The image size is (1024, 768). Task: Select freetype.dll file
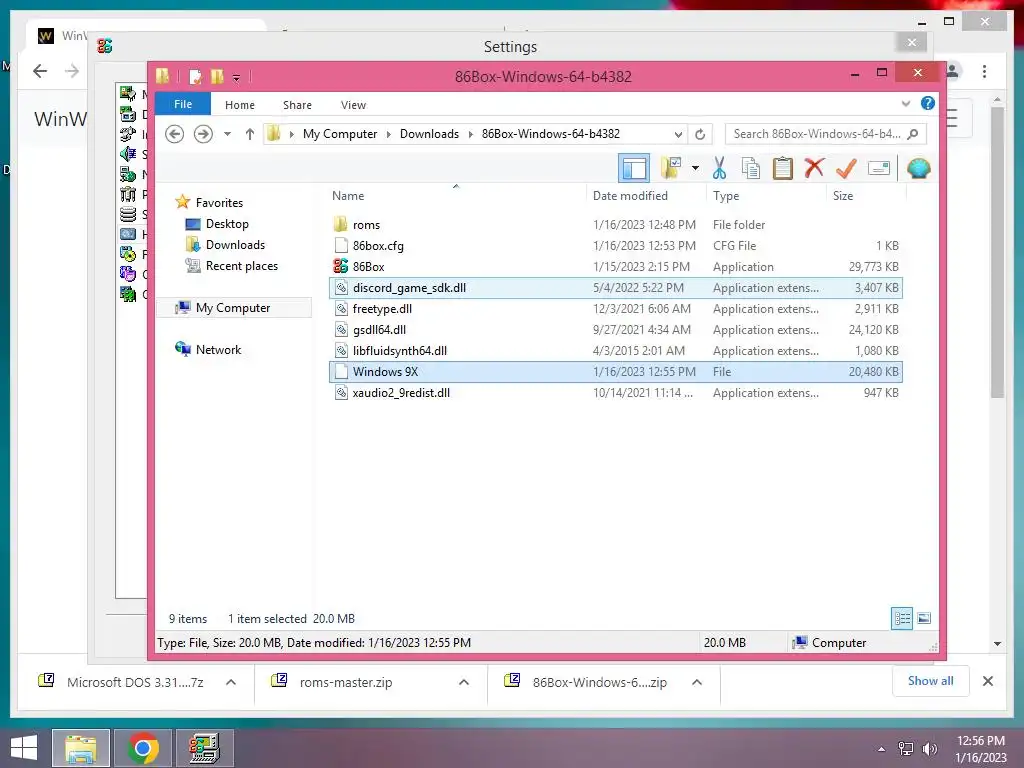click(616, 309)
